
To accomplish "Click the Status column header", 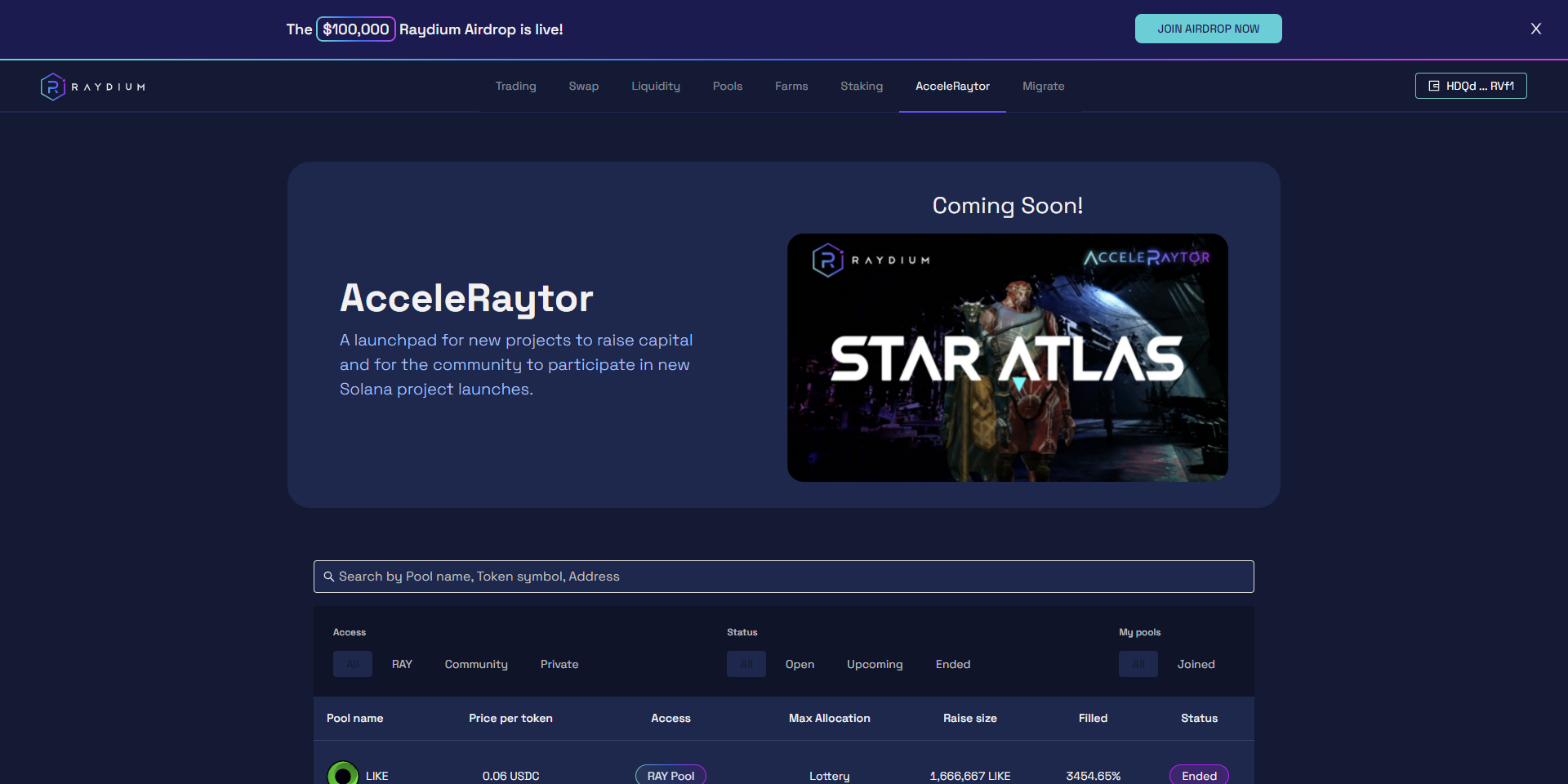I will (1199, 718).
